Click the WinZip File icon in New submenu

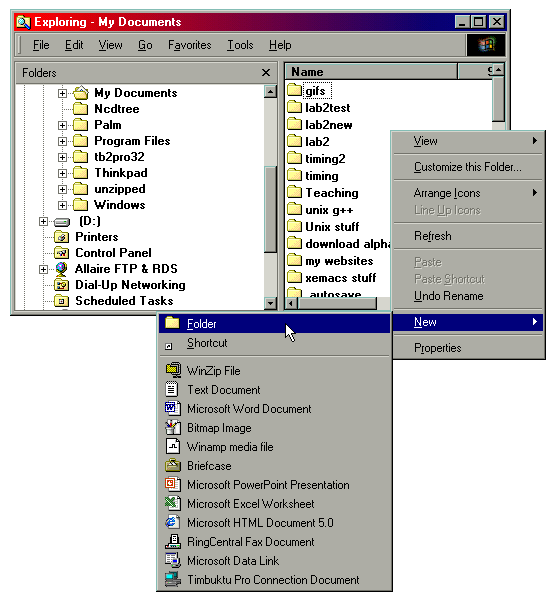click(173, 370)
